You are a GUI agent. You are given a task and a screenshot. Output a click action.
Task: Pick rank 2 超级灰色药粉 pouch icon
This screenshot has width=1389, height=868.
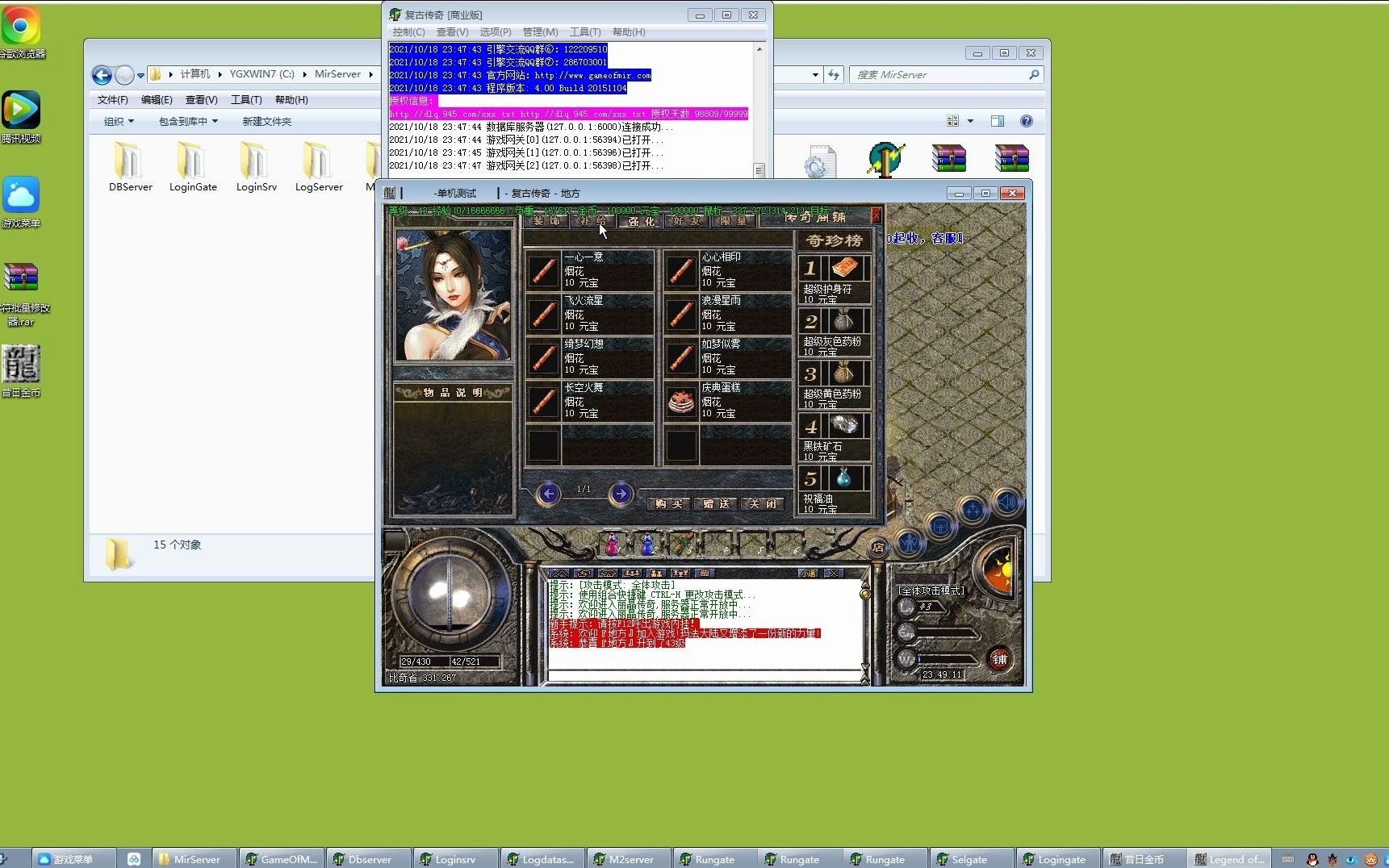(x=844, y=320)
